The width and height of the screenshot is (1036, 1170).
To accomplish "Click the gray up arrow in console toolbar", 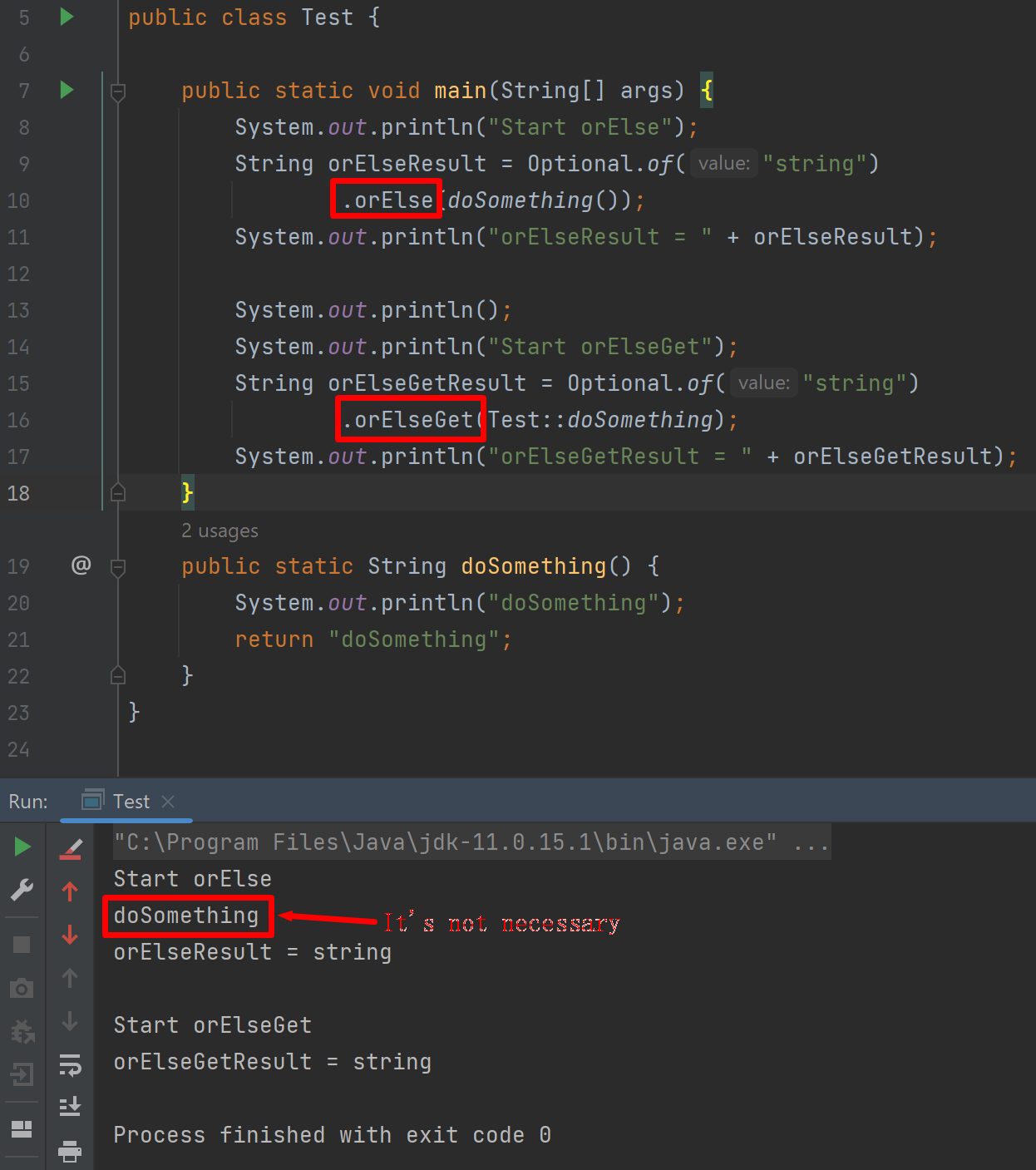I will click(71, 978).
